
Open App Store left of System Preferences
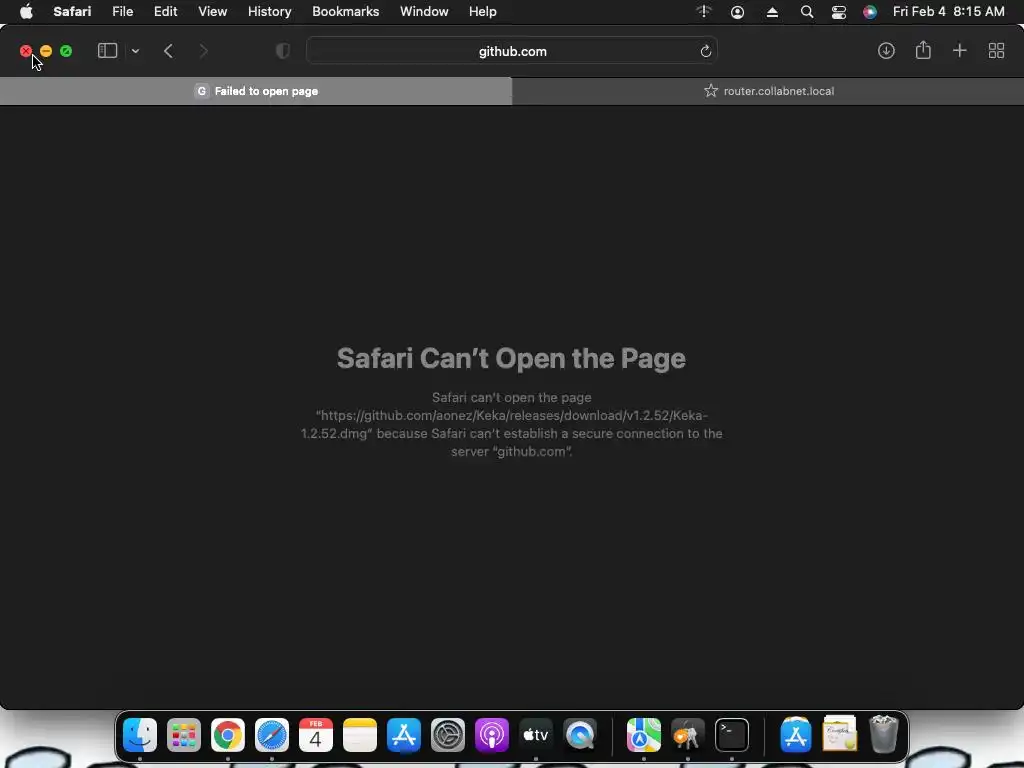click(x=404, y=735)
